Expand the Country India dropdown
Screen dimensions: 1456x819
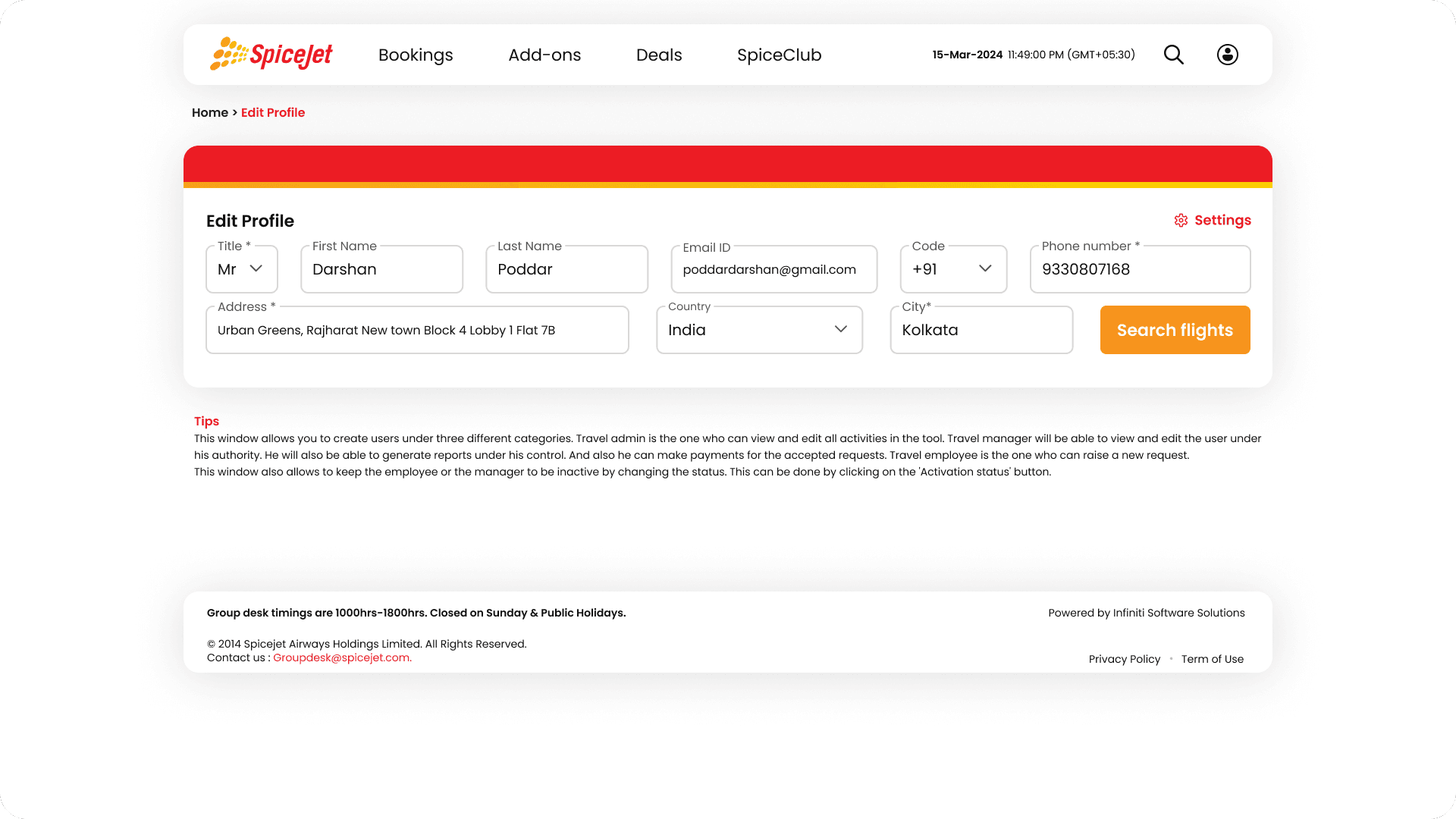click(759, 330)
